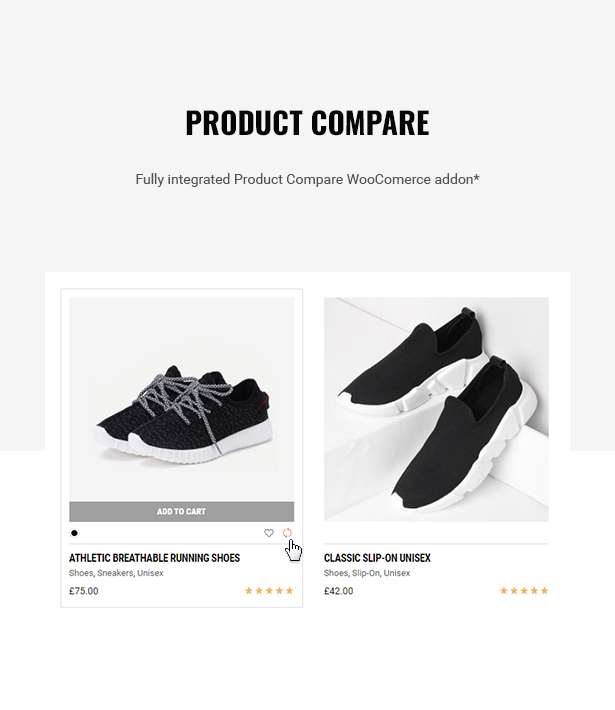Screen dimensions: 615x710
Task: Select the black color swatch
Action: coord(74,533)
